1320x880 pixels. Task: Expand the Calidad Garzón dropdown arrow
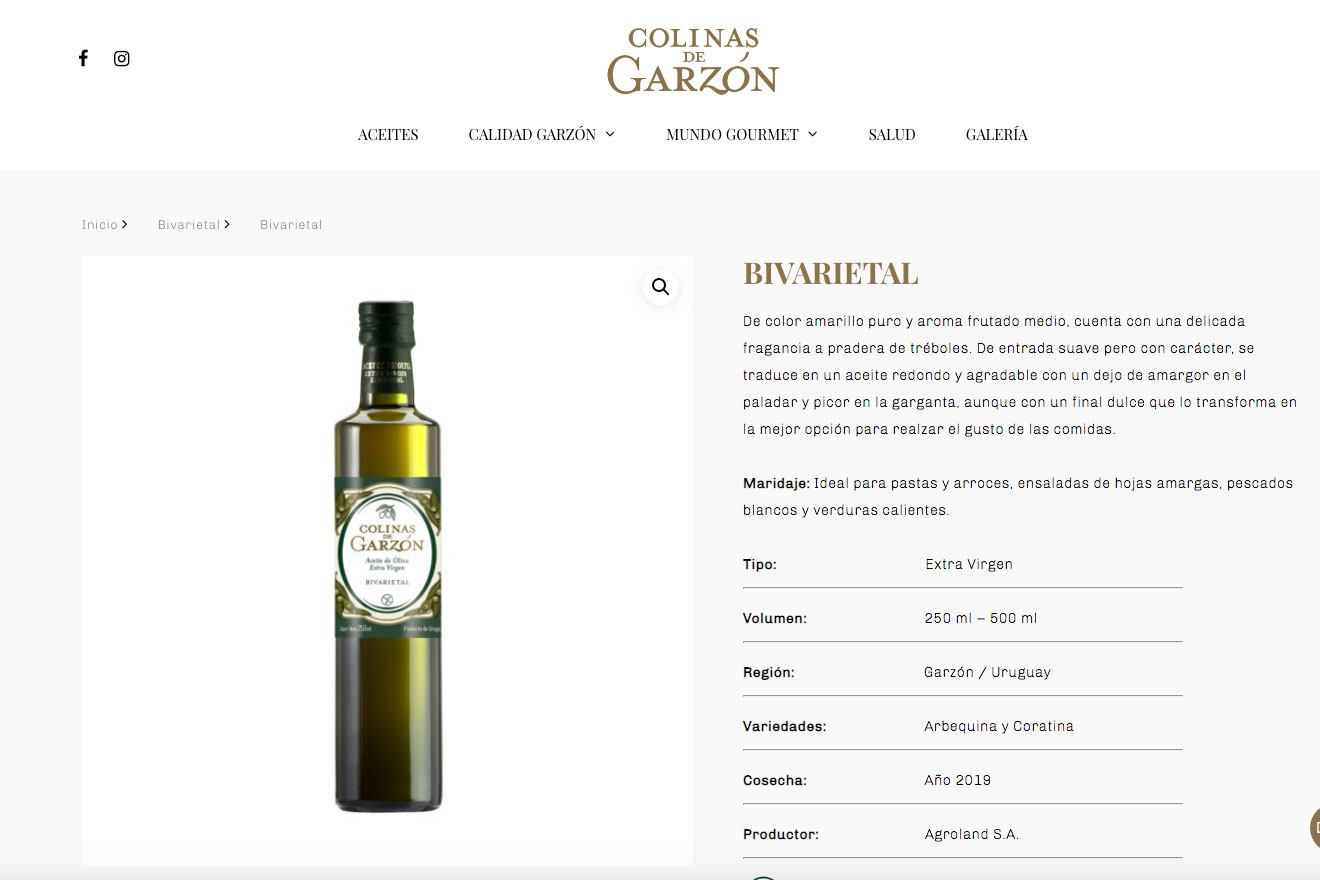click(610, 134)
